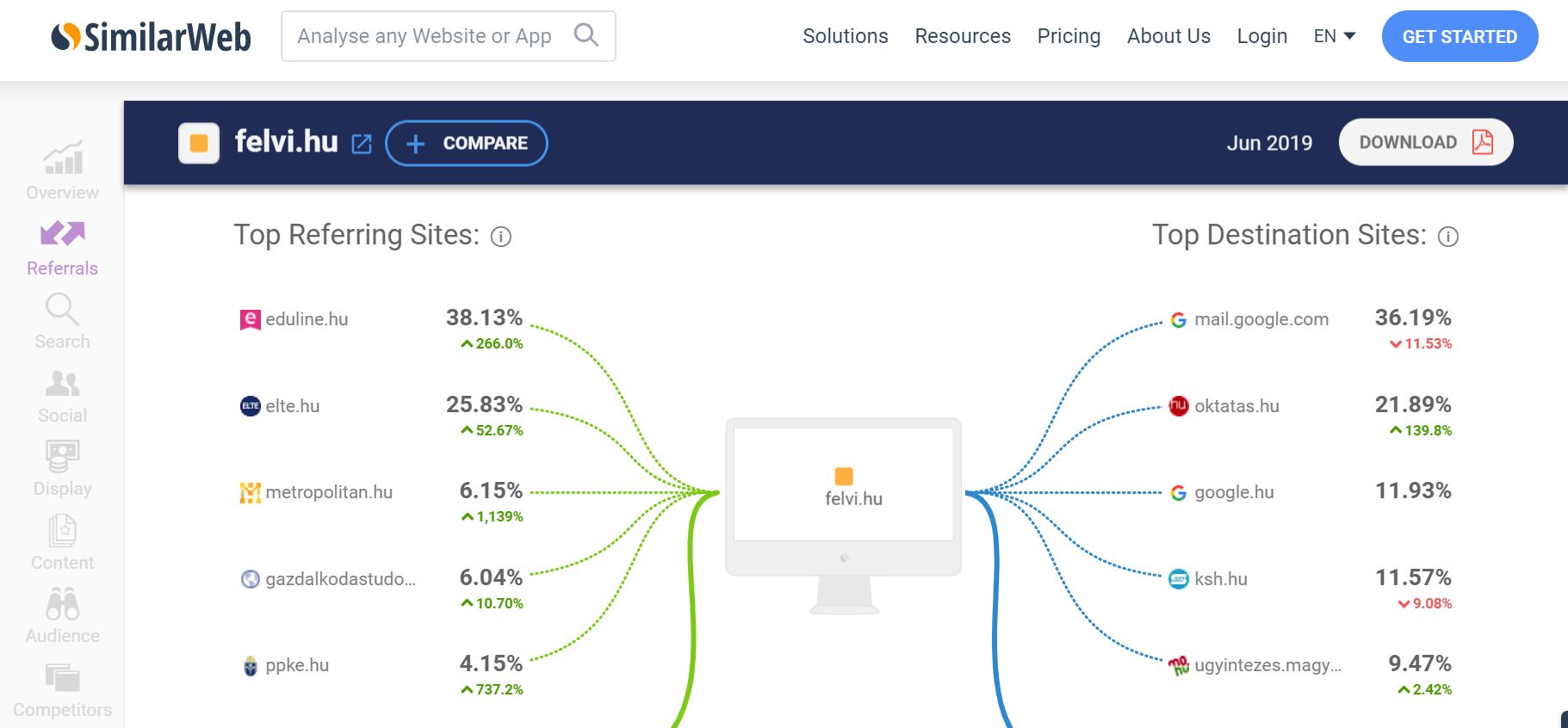Click the search magnifier icon in the search box
The width and height of the screenshot is (1568, 728).
(586, 35)
